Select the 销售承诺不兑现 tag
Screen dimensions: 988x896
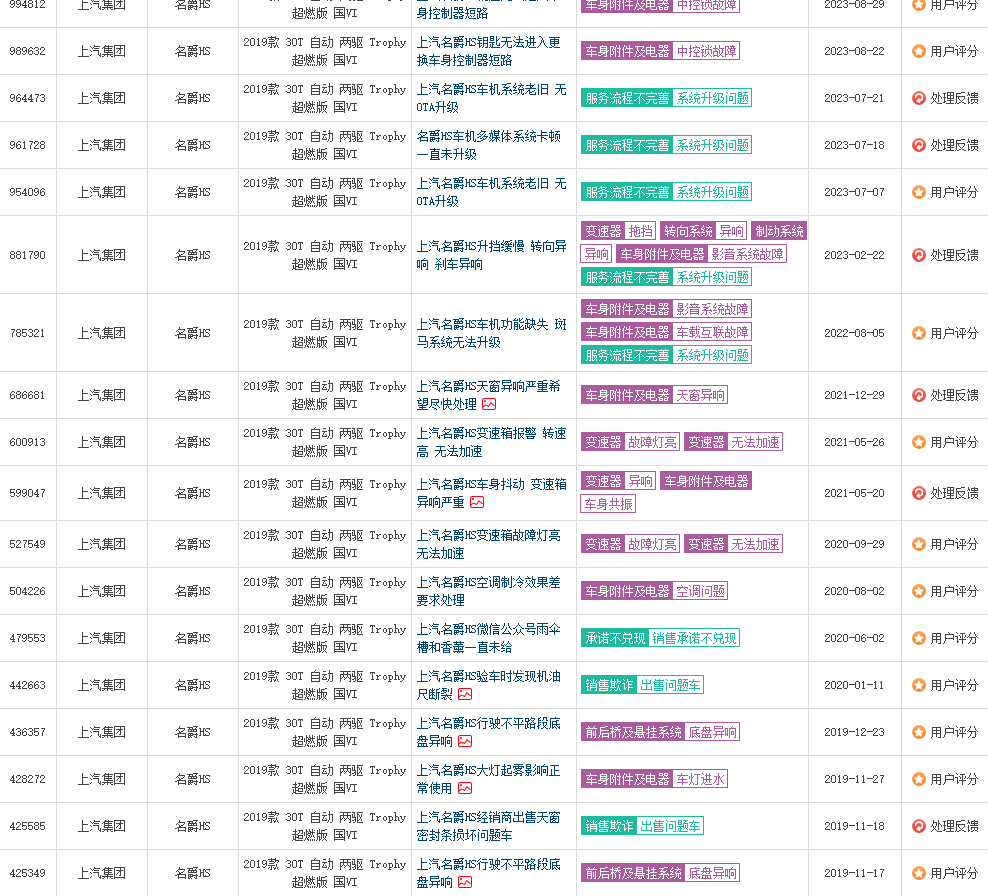[x=694, y=638]
